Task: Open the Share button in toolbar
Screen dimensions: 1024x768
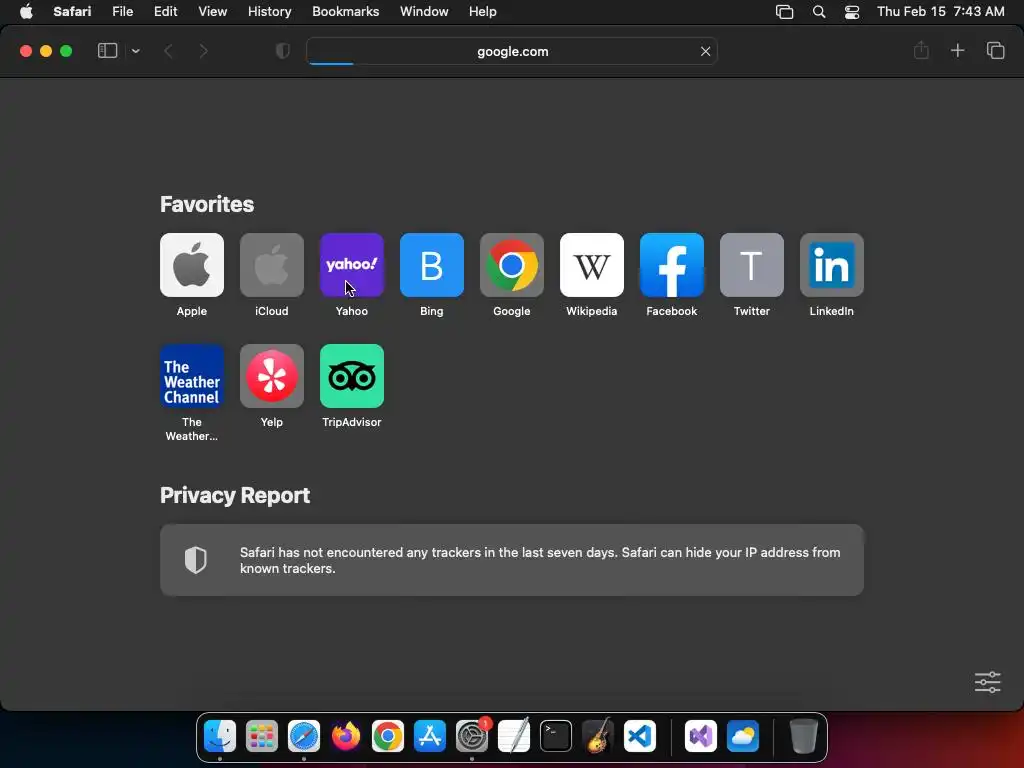Action: [x=921, y=50]
